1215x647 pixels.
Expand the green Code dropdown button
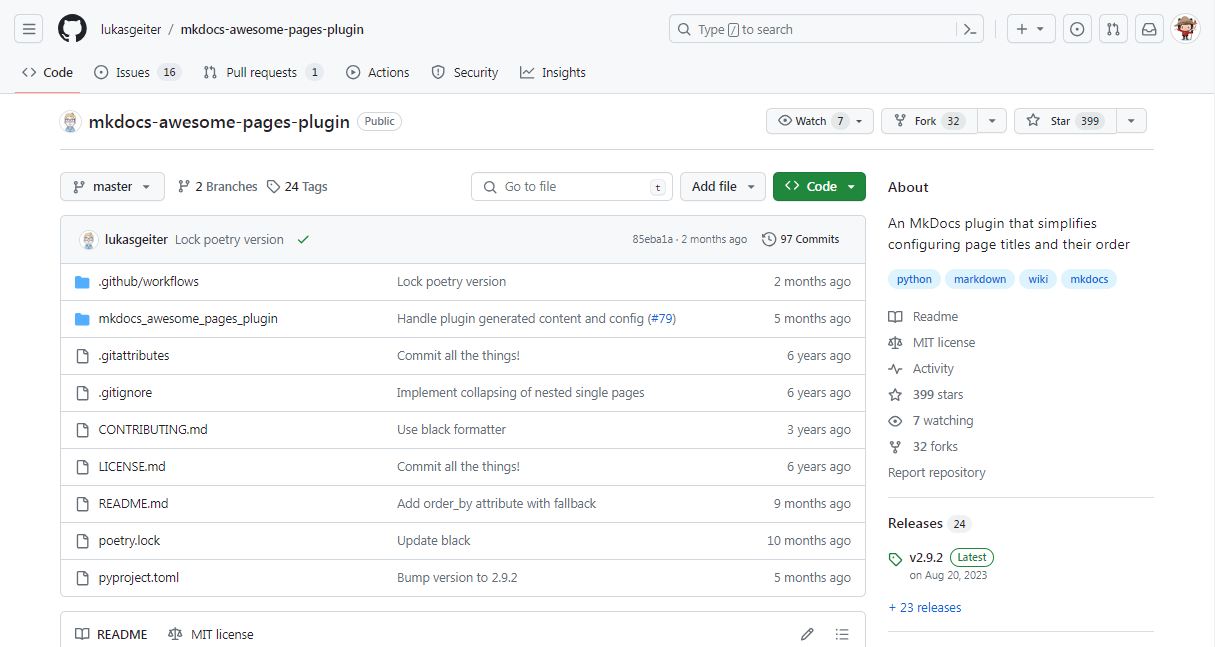coord(819,186)
